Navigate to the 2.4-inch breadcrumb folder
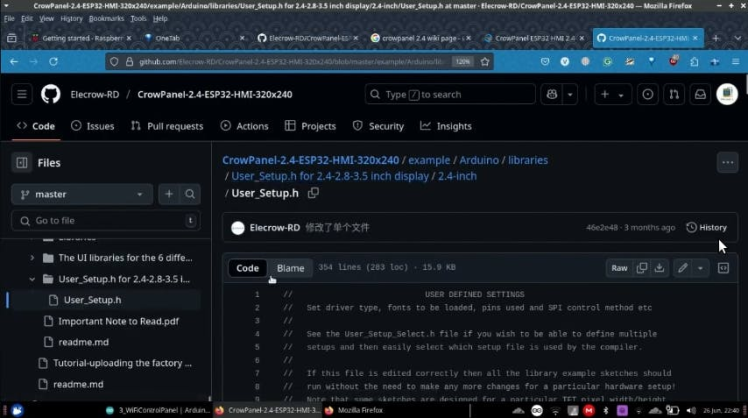The width and height of the screenshot is (748, 418). click(x=457, y=176)
